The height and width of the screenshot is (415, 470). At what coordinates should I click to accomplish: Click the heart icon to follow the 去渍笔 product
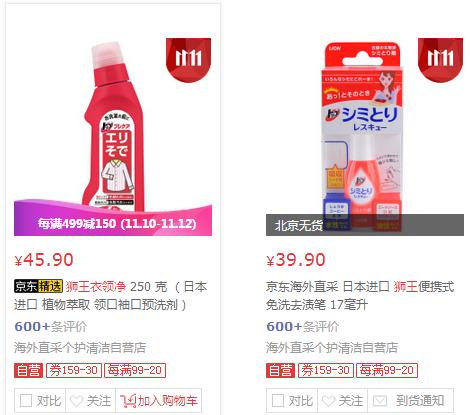pyautogui.click(x=329, y=401)
